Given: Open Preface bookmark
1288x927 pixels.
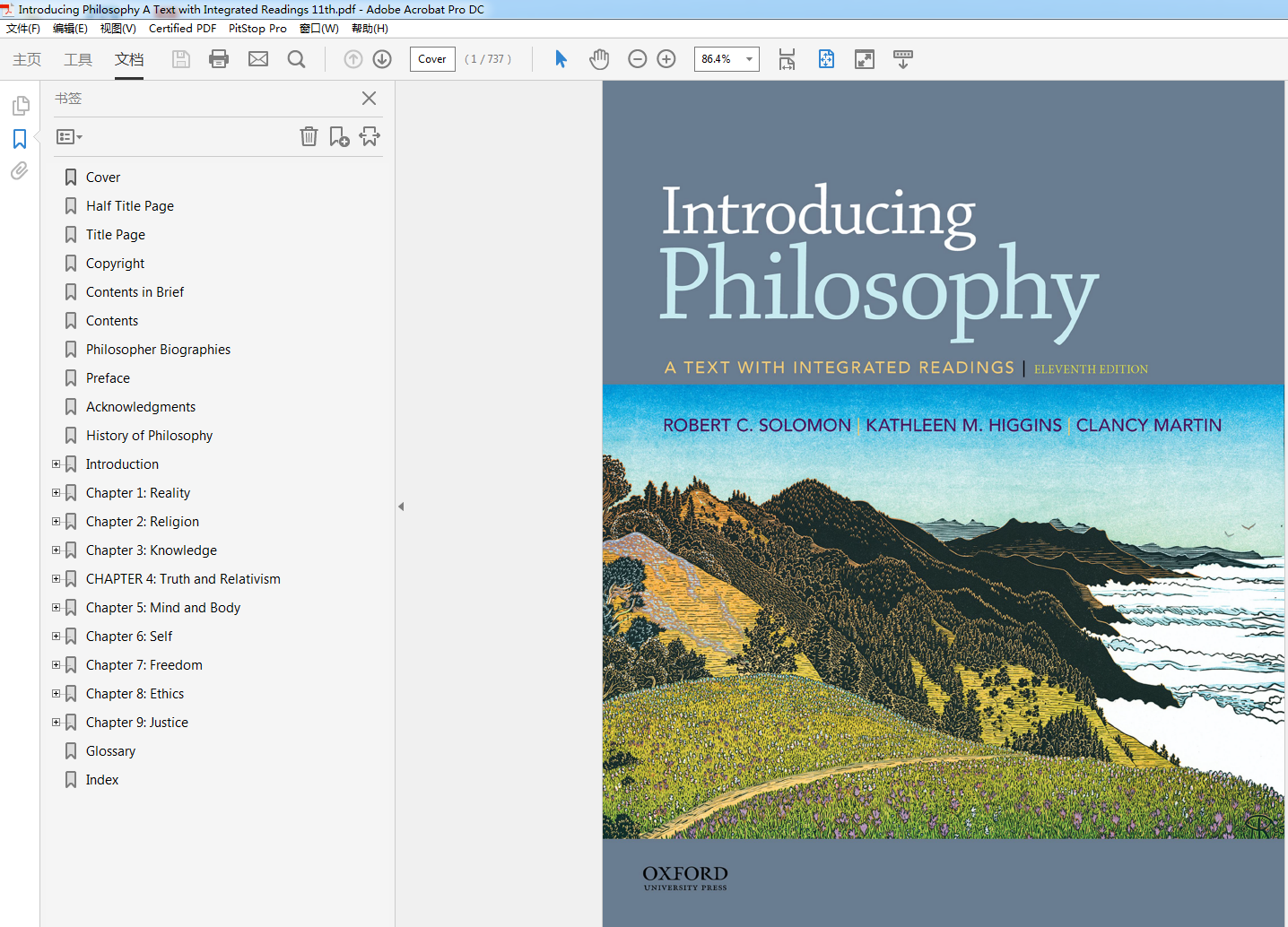Looking at the screenshot, I should point(108,378).
